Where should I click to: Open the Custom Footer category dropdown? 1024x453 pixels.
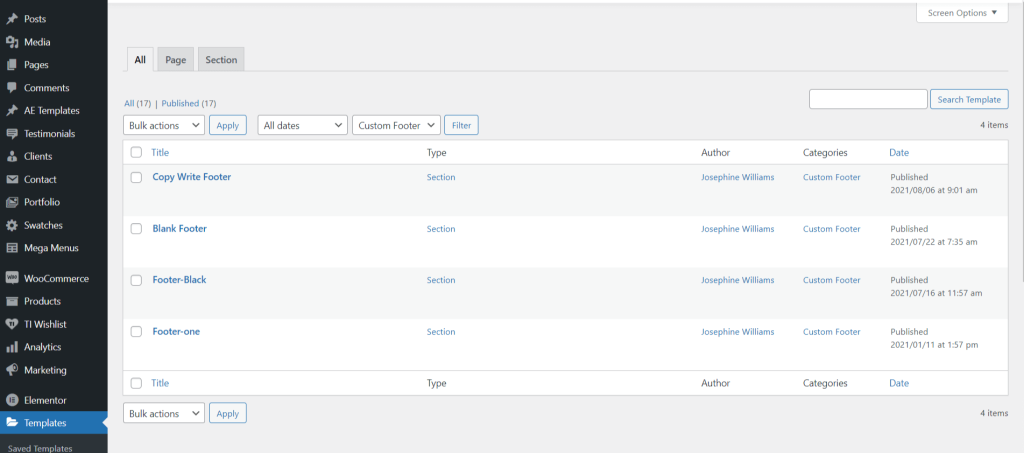pos(396,125)
